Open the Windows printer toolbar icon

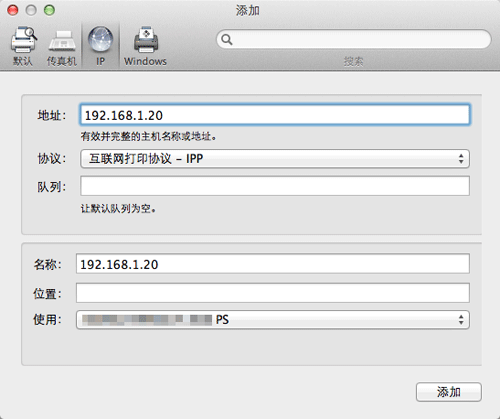pos(146,40)
